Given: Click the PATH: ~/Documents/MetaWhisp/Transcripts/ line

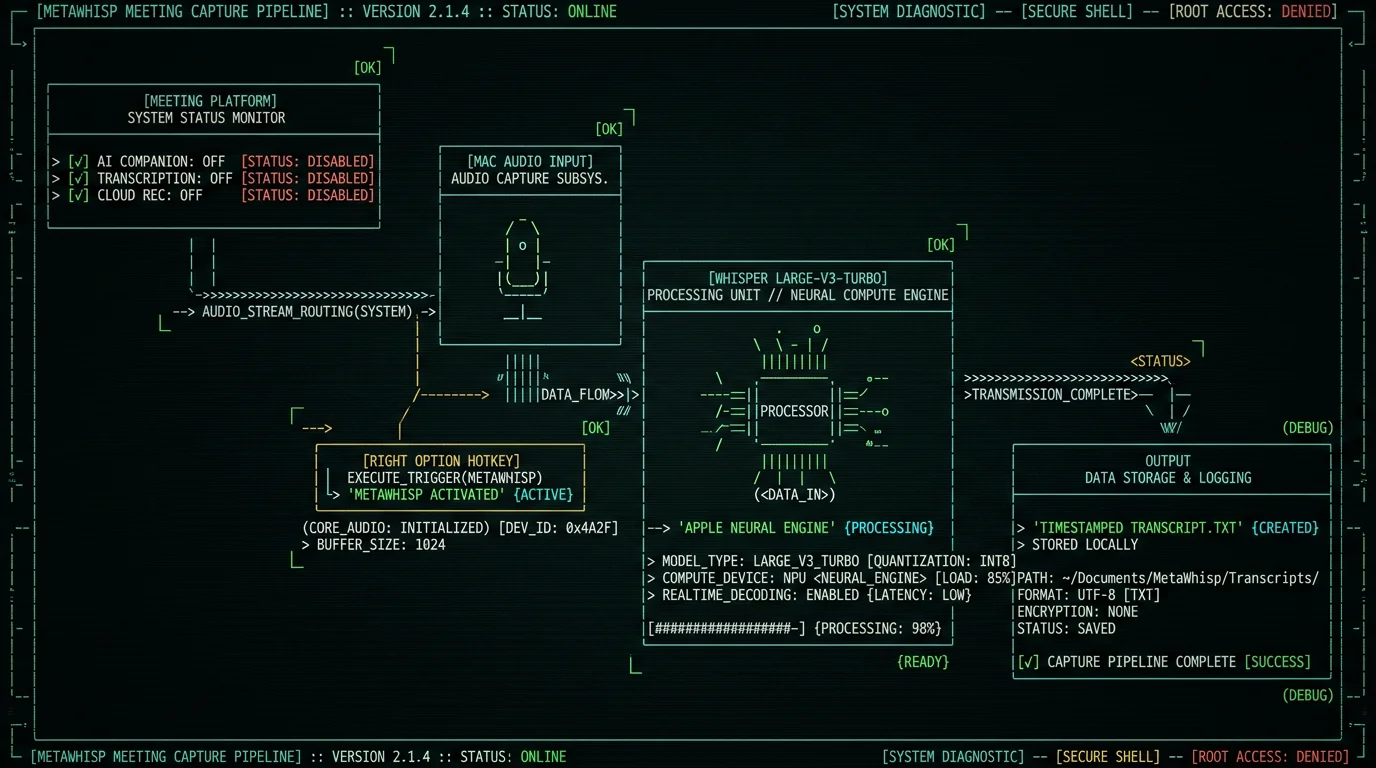Looking at the screenshot, I should (1168, 578).
